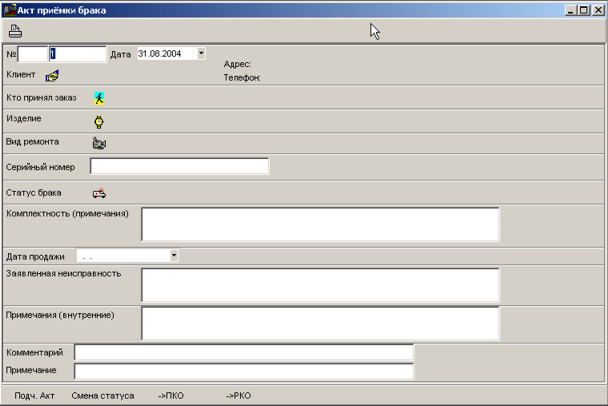
Task: Click the Кто принял заказ person icon
Action: click(99, 98)
